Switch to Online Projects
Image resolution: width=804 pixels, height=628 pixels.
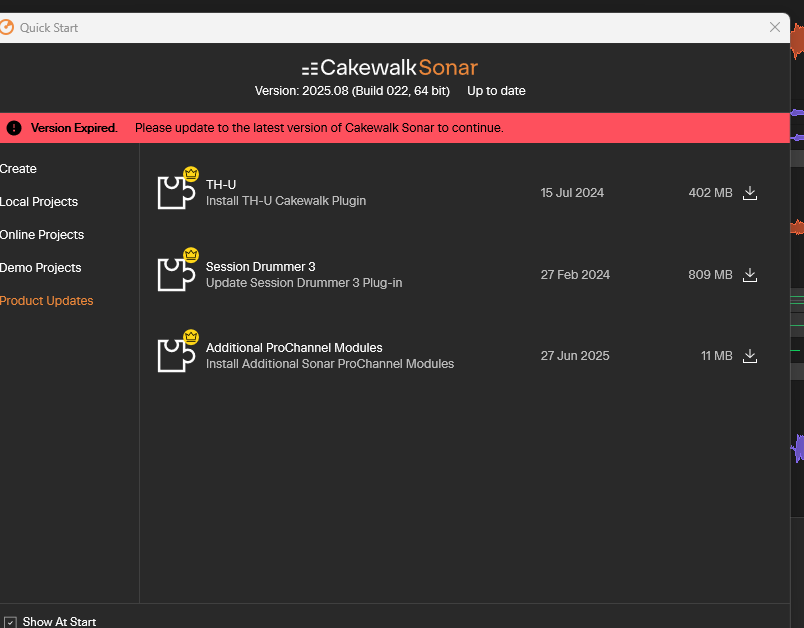(42, 234)
